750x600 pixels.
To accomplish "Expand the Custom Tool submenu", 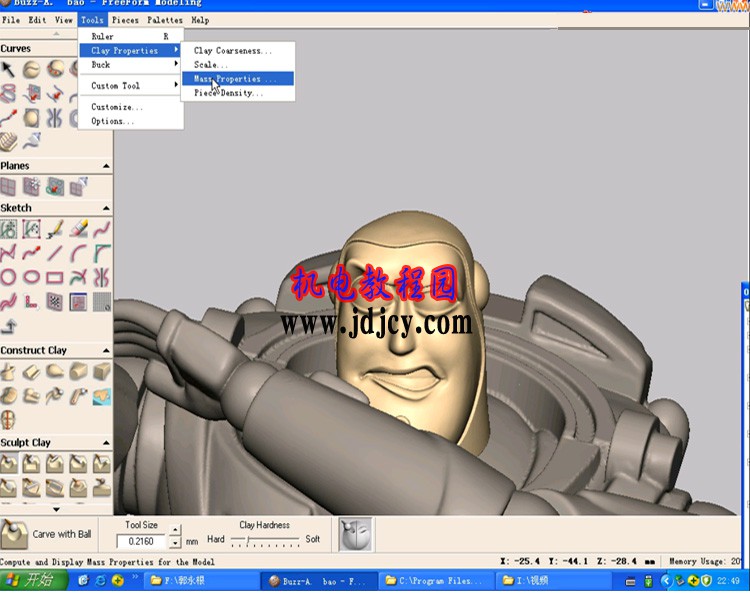I will click(132, 86).
